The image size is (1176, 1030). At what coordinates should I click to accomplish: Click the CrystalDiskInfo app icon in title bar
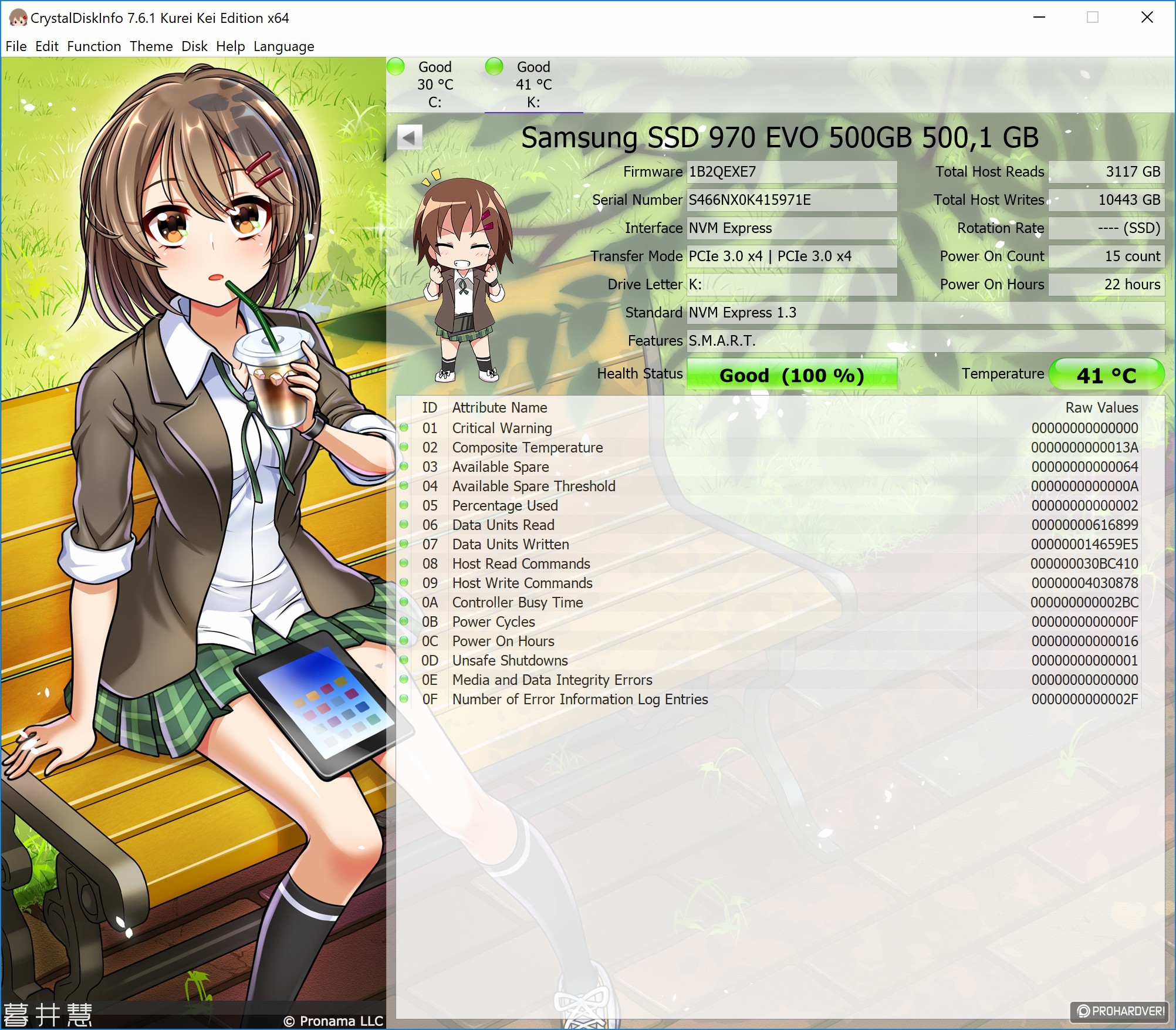point(18,18)
